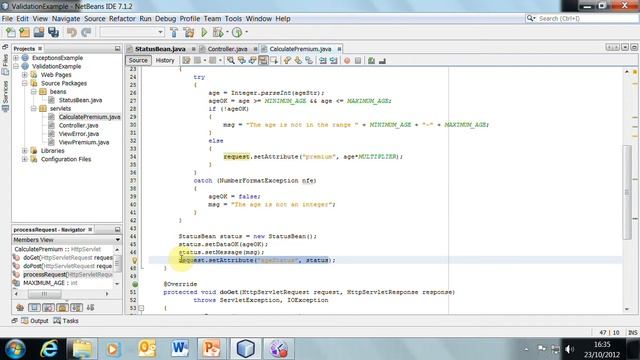This screenshot has height=360, width=640.
Task: Open the Members View dropdown
Action: click(118, 240)
